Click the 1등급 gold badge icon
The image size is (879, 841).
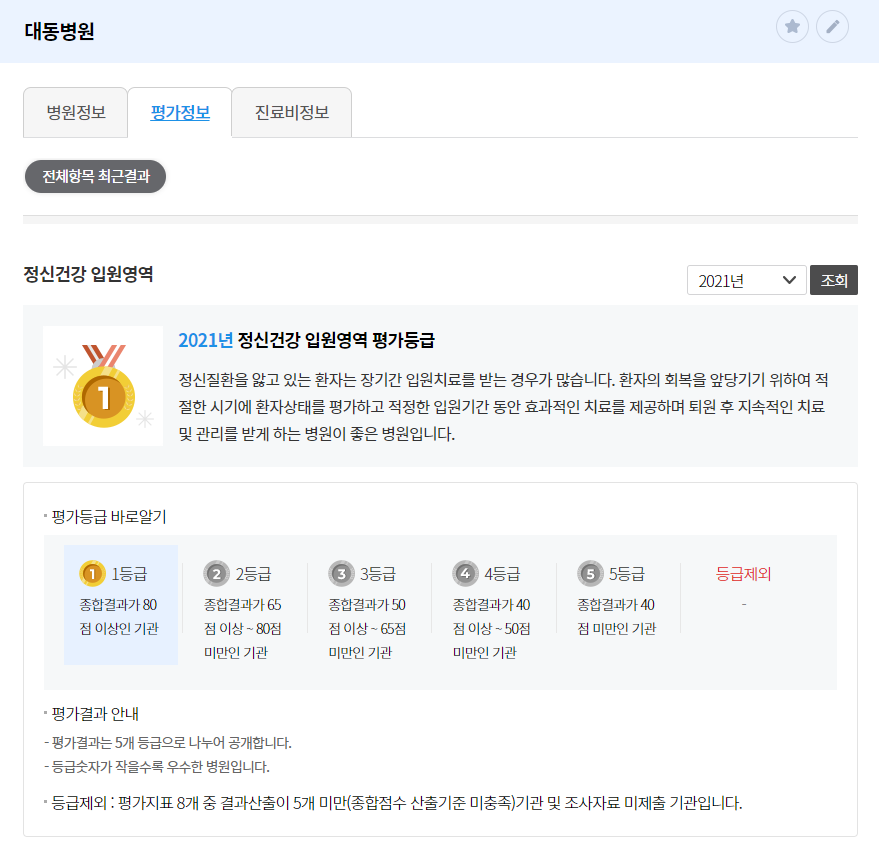91,573
